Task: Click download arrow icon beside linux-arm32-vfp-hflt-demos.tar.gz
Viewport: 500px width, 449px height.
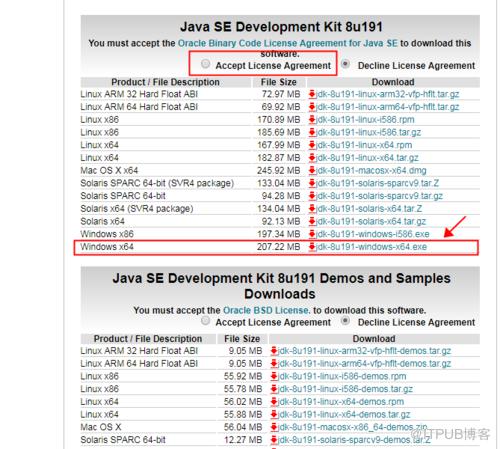Action: [x=274, y=351]
